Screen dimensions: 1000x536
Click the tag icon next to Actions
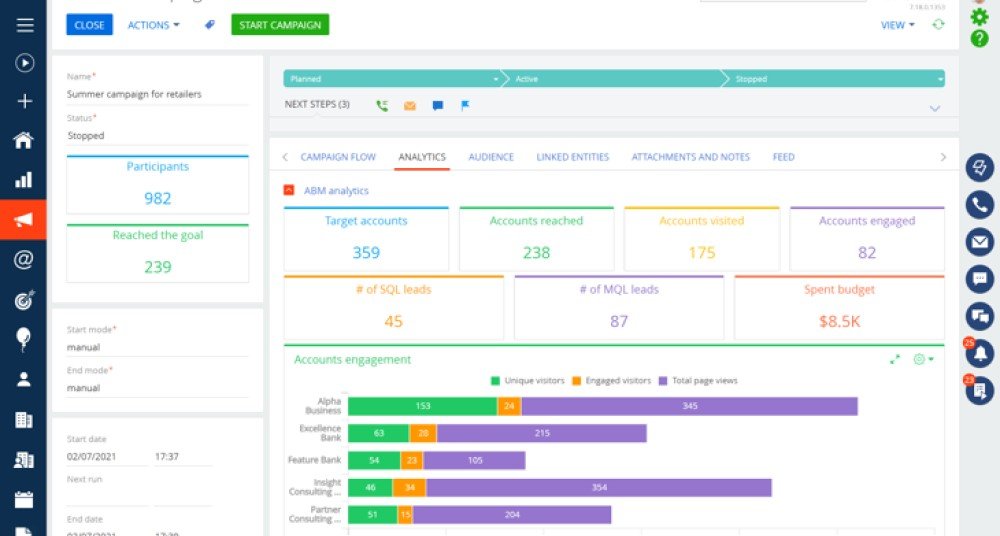[x=210, y=25]
